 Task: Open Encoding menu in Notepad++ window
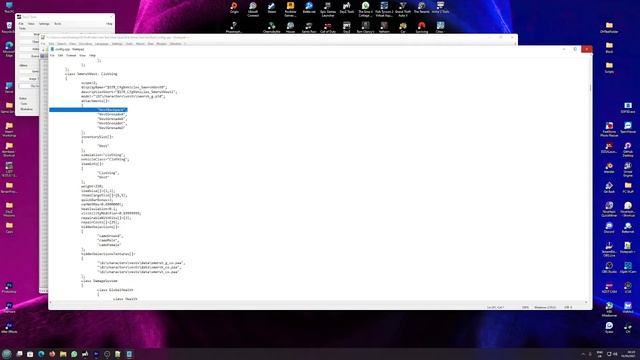click(x=85, y=44)
